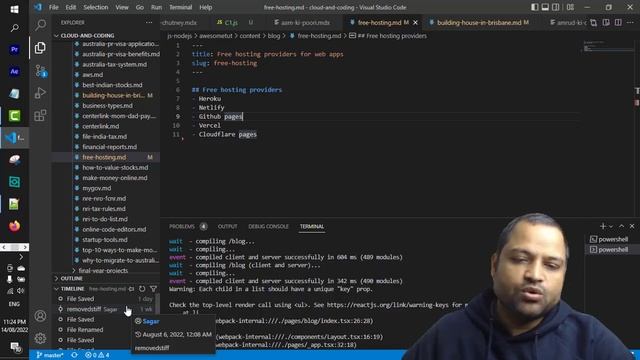Image resolution: width=640 pixels, height=360 pixels.
Task: Maximize the panel with the chevron
Action: pos(622,226)
